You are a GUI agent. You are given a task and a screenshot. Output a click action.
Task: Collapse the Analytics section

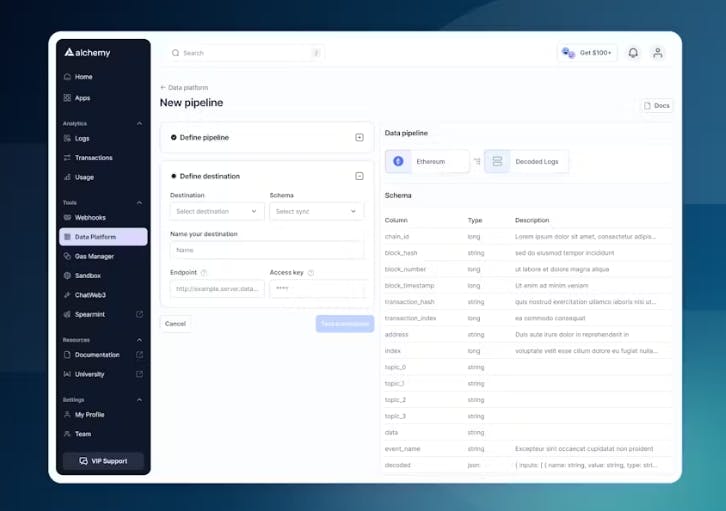pyautogui.click(x=139, y=124)
